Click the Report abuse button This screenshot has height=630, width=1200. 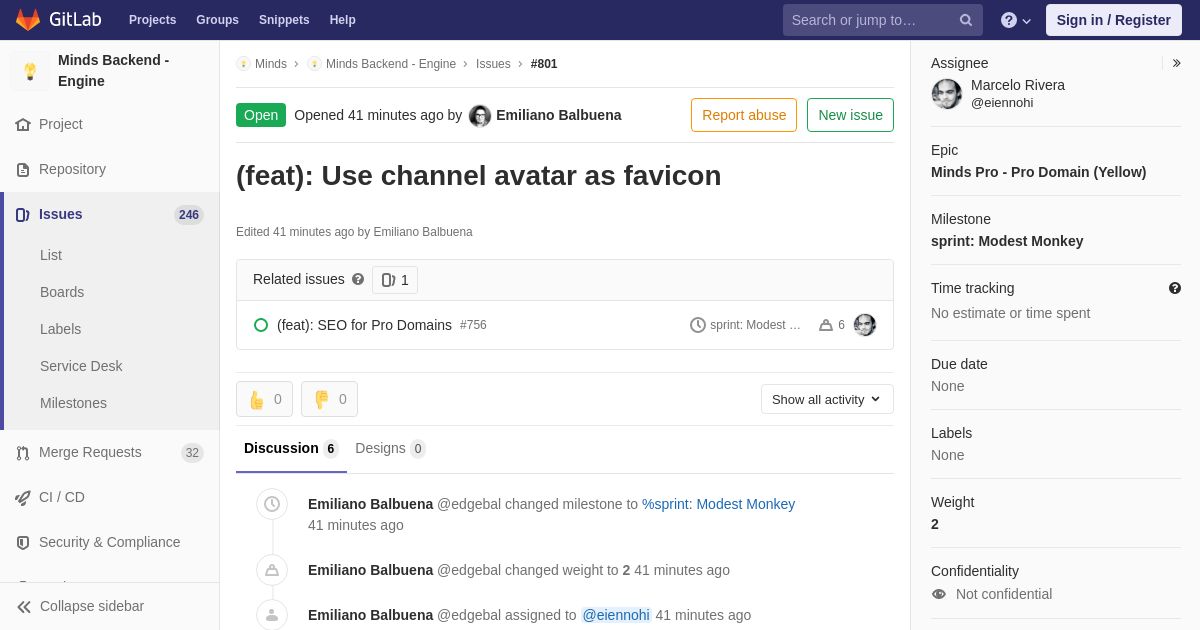click(744, 115)
